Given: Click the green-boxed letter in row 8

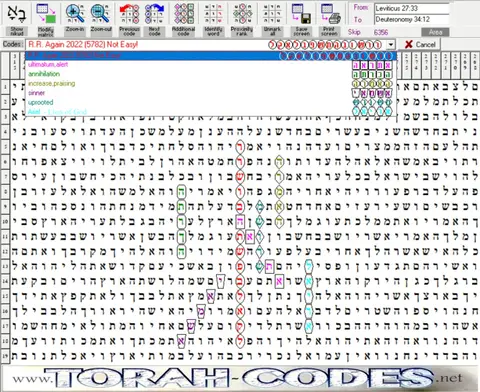Looking at the screenshot, I should pos(181,191).
